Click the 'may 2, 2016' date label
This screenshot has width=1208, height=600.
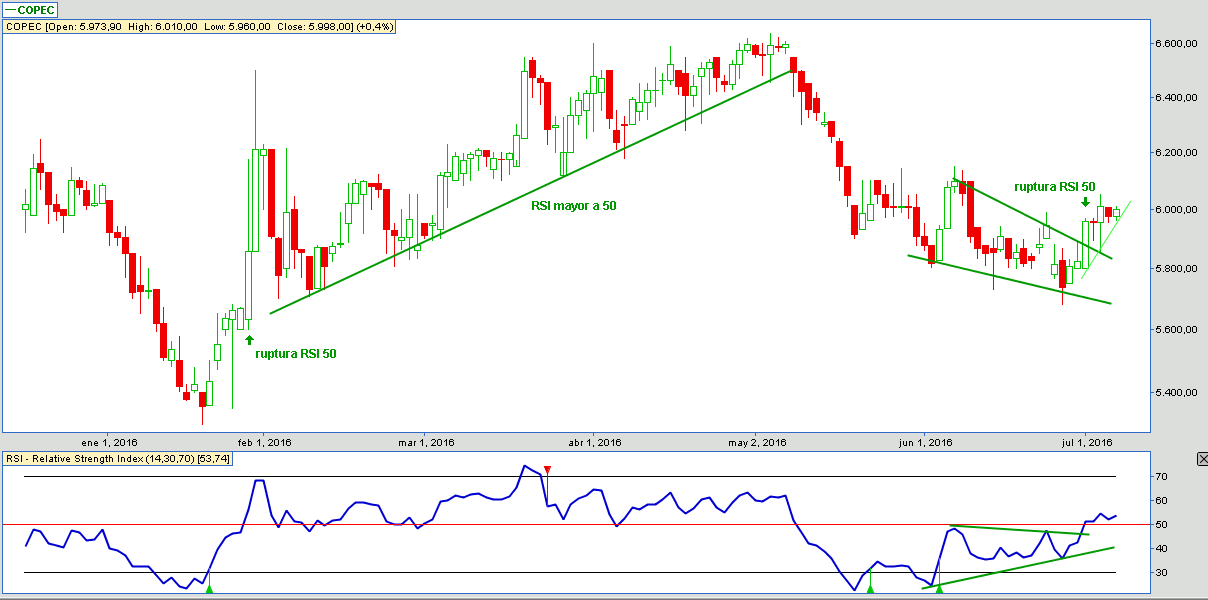(x=757, y=442)
